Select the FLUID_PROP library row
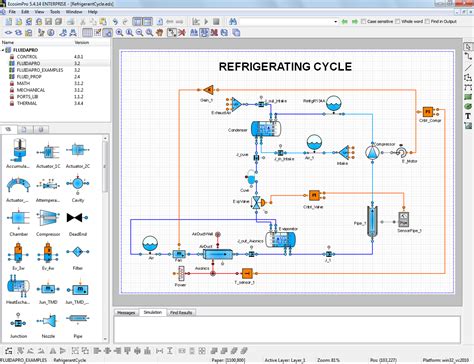Screen dimensions: 474x364 55,77
